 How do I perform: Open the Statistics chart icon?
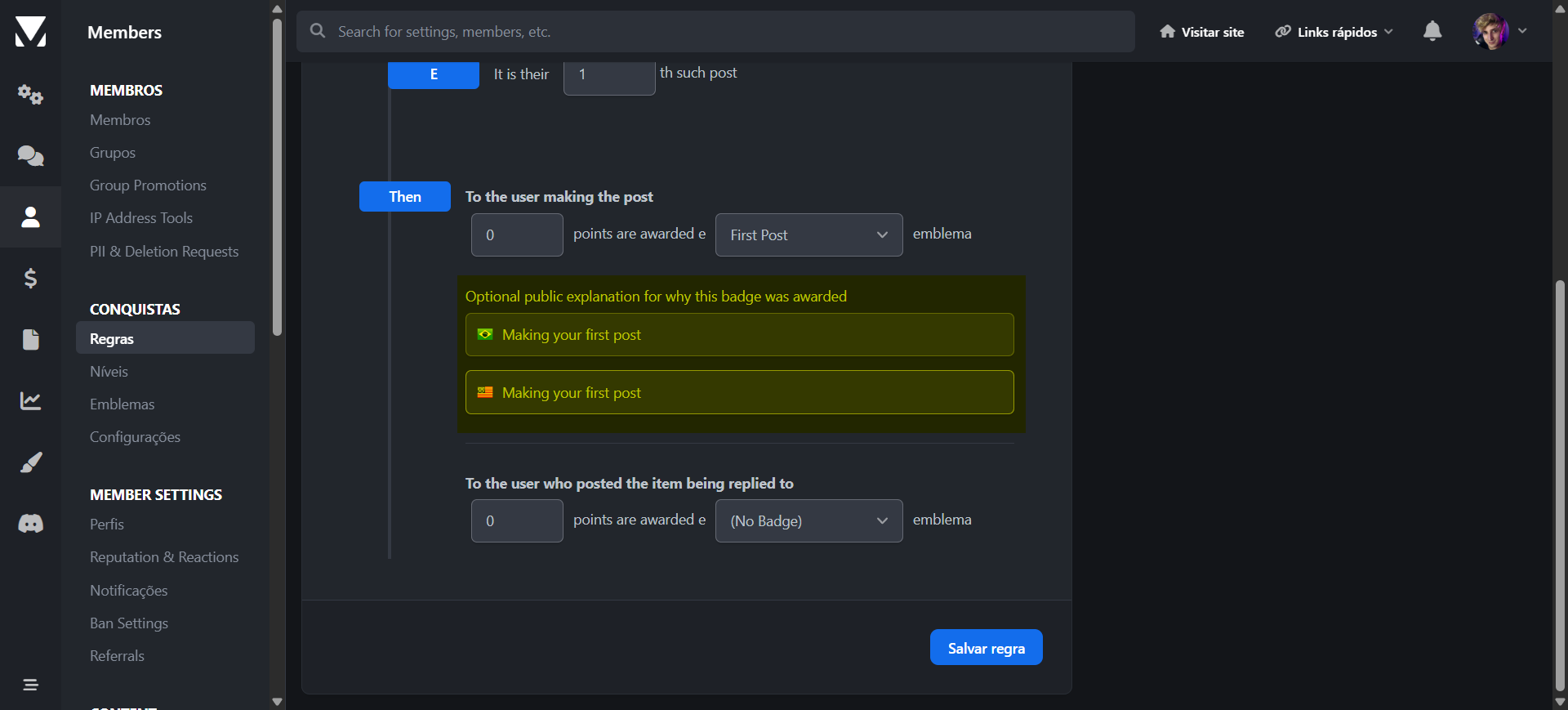click(x=30, y=400)
